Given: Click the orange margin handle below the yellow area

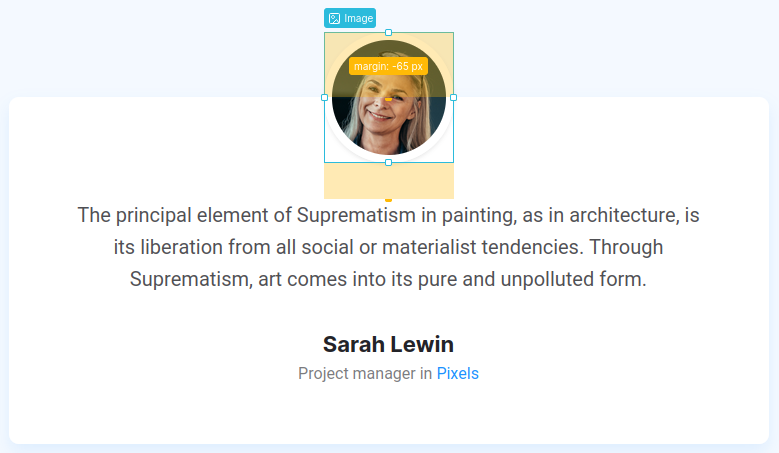Looking at the screenshot, I should 389,200.
